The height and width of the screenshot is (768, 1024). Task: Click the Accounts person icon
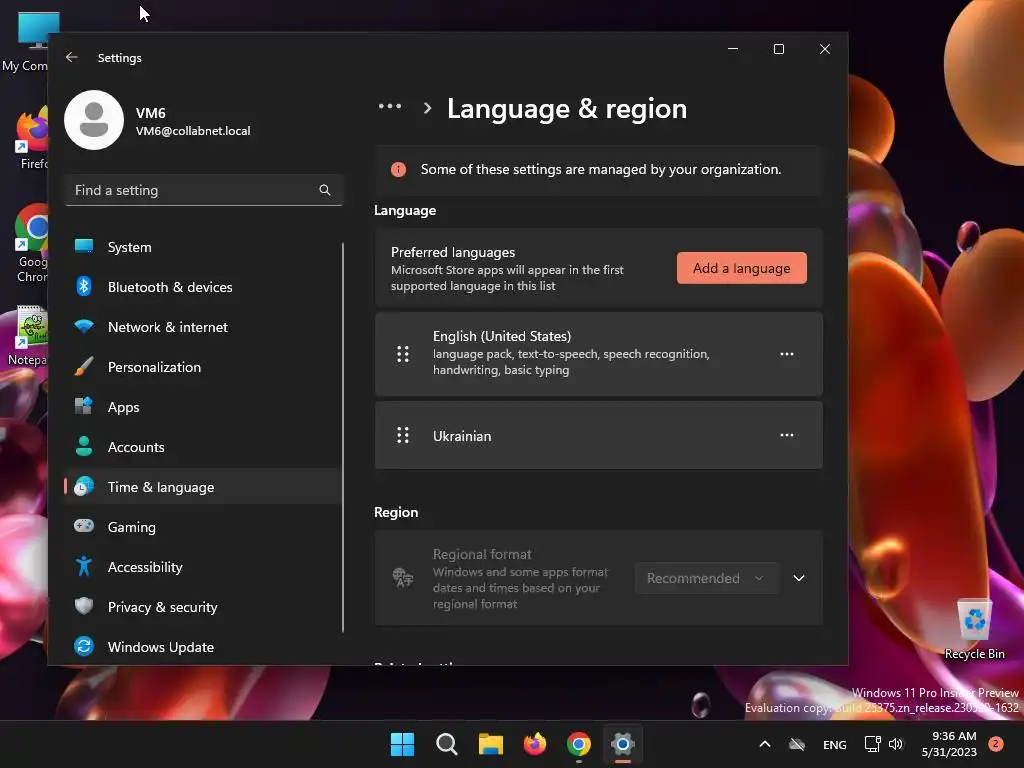click(x=84, y=446)
